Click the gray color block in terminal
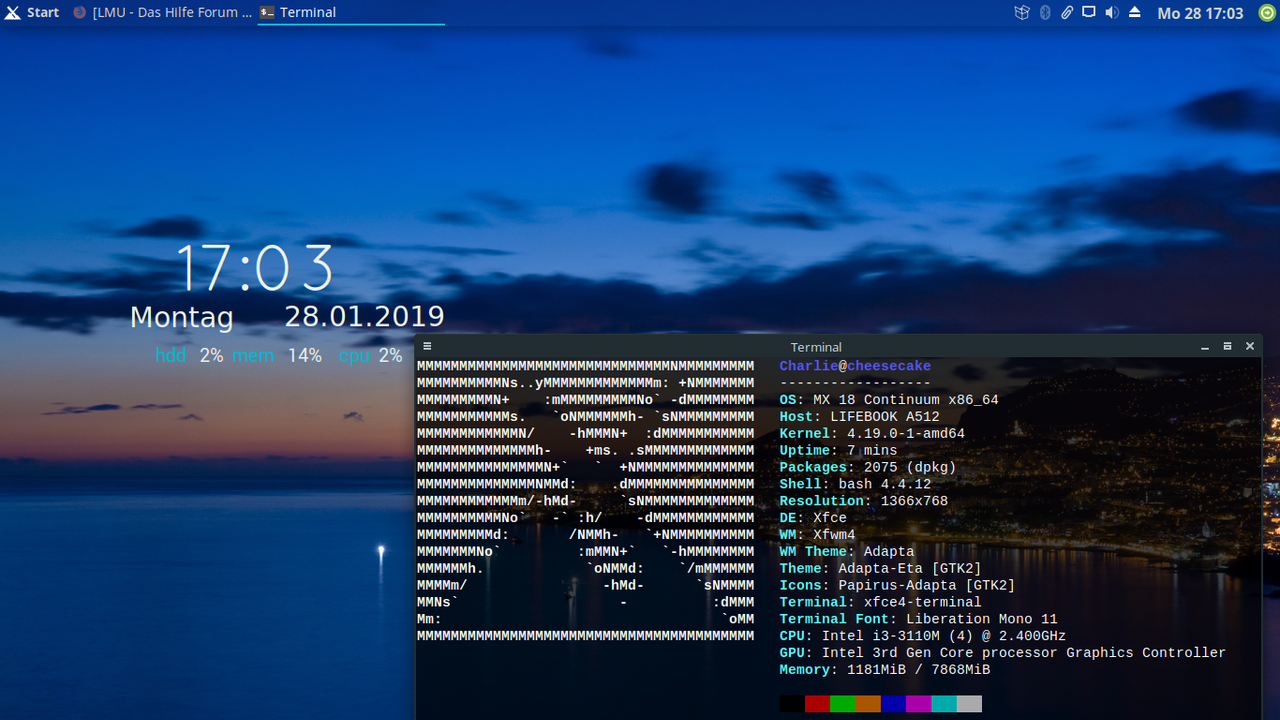The height and width of the screenshot is (720, 1280). [969, 704]
